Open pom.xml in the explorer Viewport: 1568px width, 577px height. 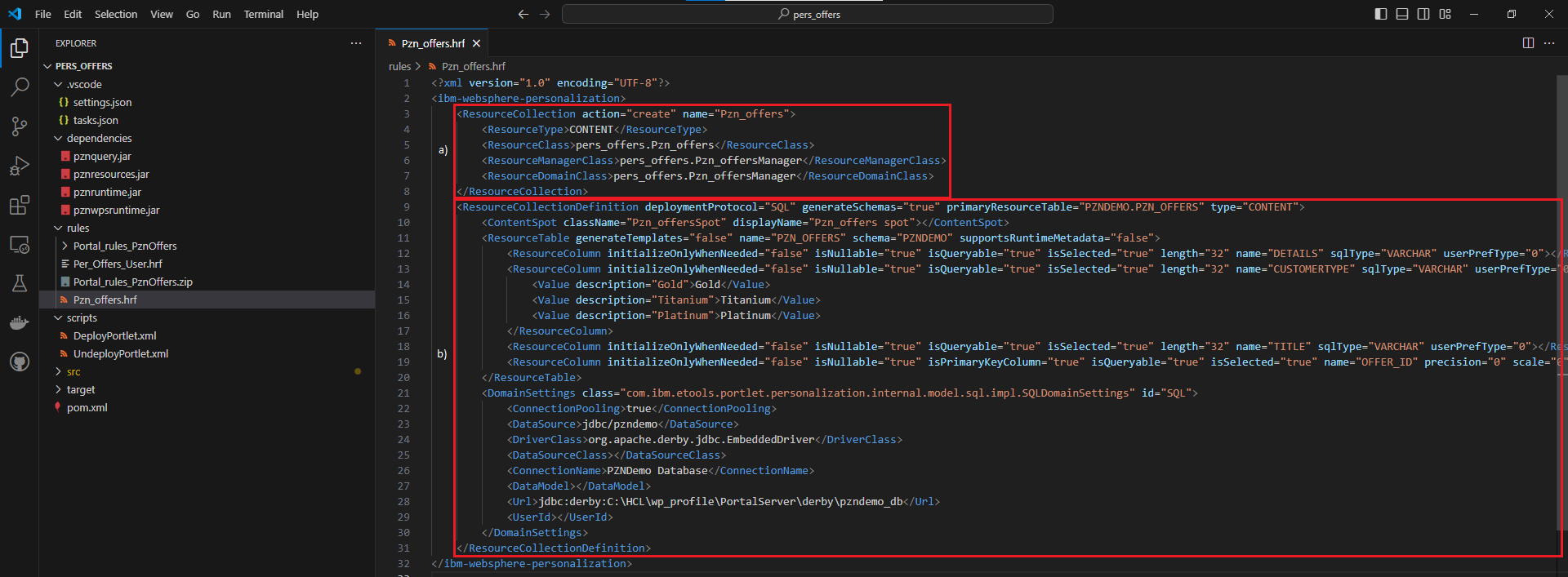pos(87,408)
